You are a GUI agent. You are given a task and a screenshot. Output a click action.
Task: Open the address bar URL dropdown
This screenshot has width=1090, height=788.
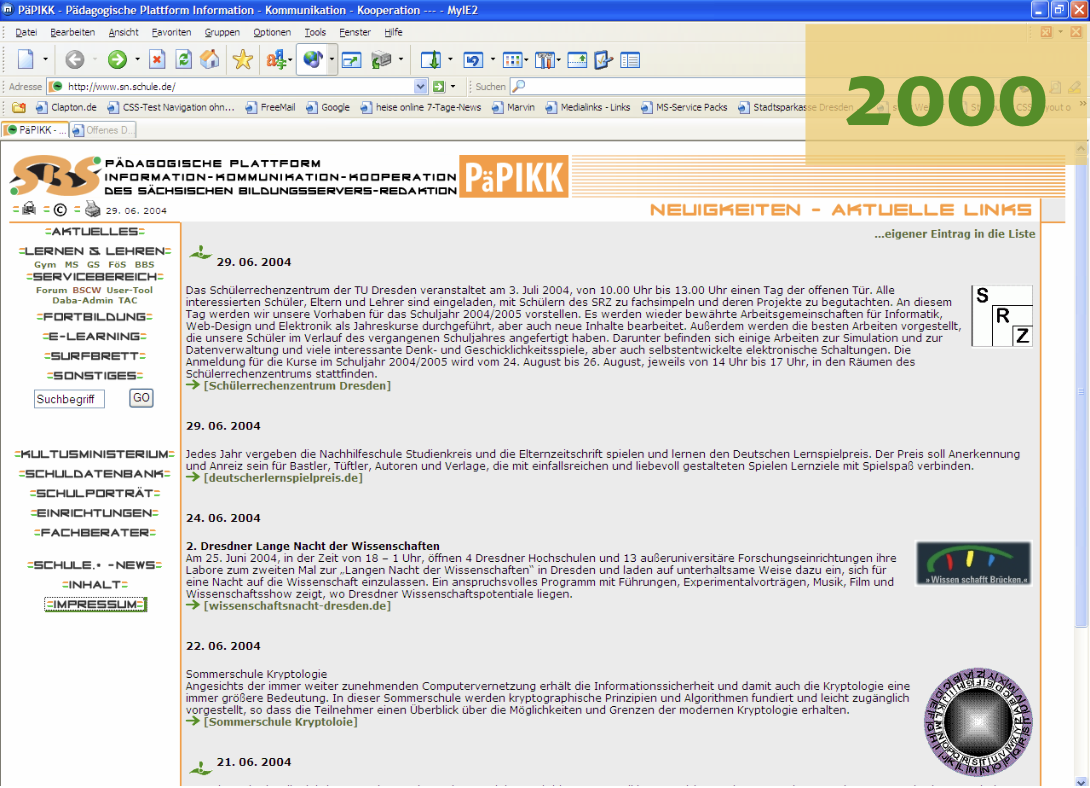(420, 87)
